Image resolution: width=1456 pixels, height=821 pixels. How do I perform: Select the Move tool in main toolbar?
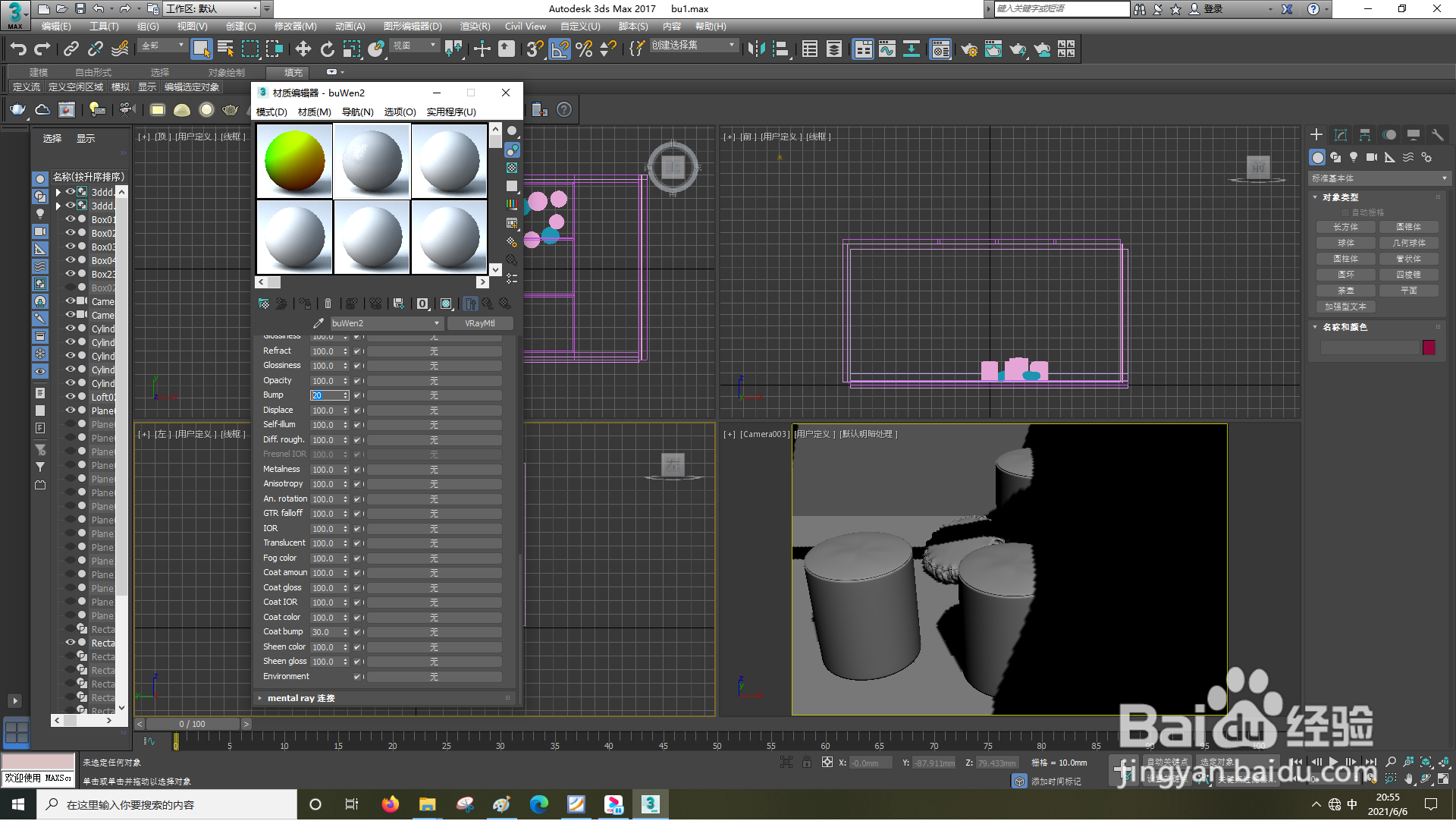303,49
